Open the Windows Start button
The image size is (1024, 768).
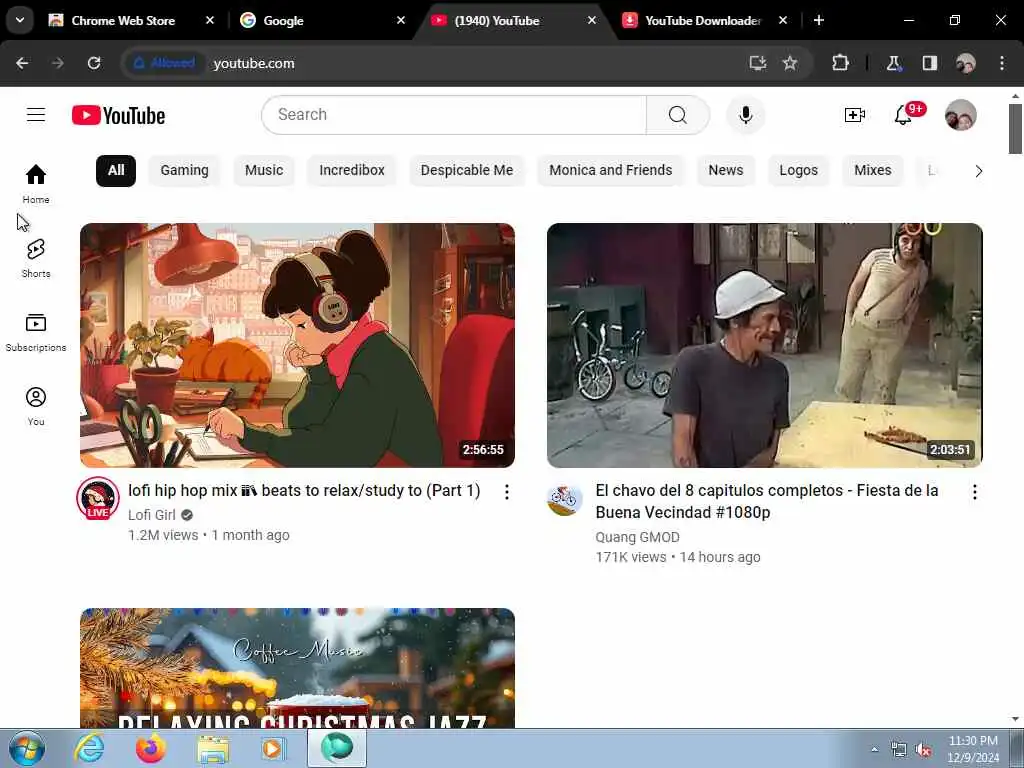coord(27,748)
